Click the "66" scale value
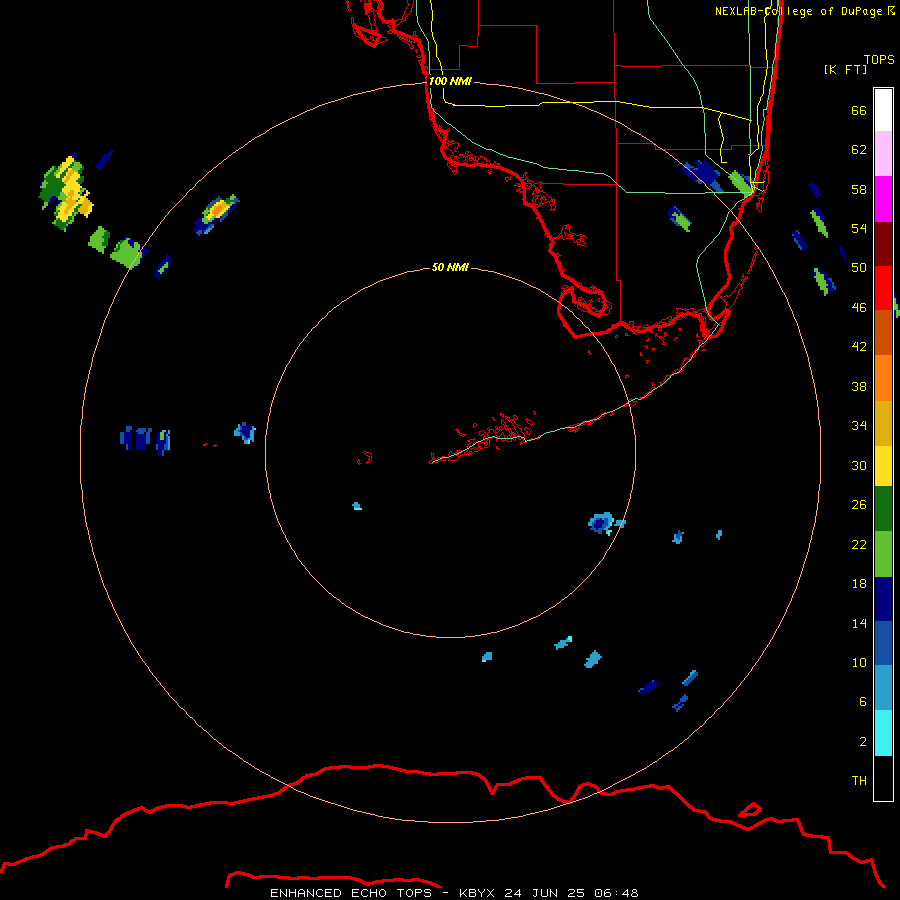Screen dimensions: 900x900 859,110
